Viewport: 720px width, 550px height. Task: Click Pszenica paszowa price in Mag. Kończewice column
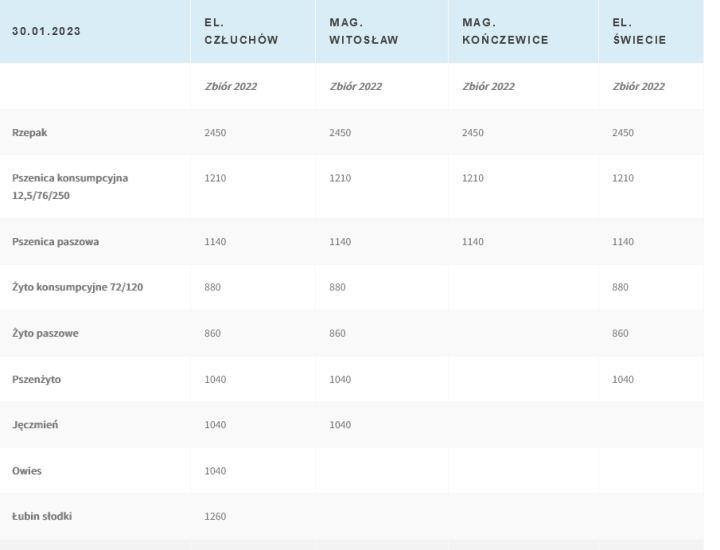click(x=476, y=241)
